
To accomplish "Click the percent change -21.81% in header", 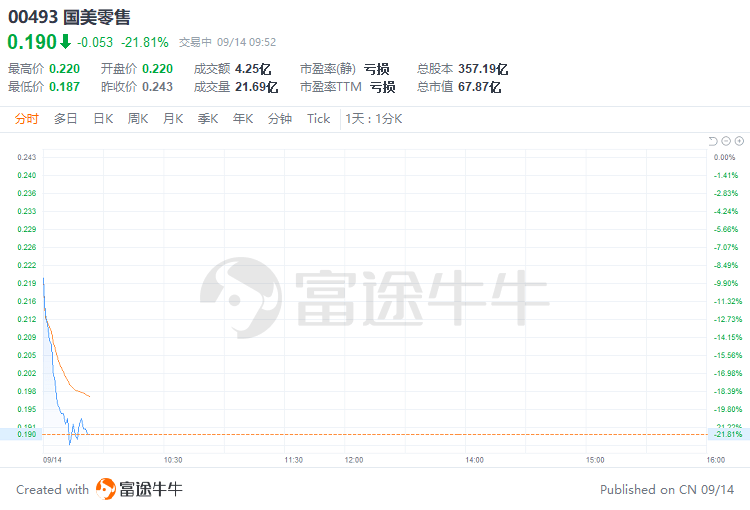I will click(x=145, y=43).
